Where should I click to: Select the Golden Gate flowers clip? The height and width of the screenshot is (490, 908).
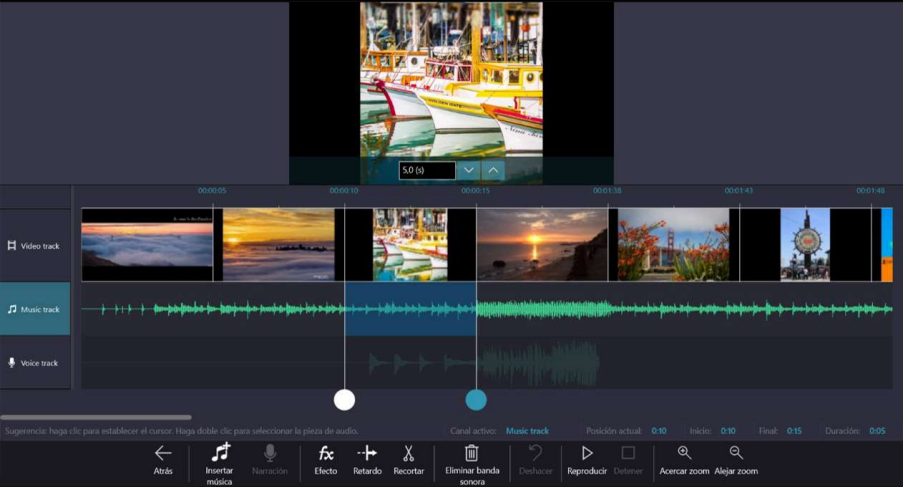[x=673, y=245]
